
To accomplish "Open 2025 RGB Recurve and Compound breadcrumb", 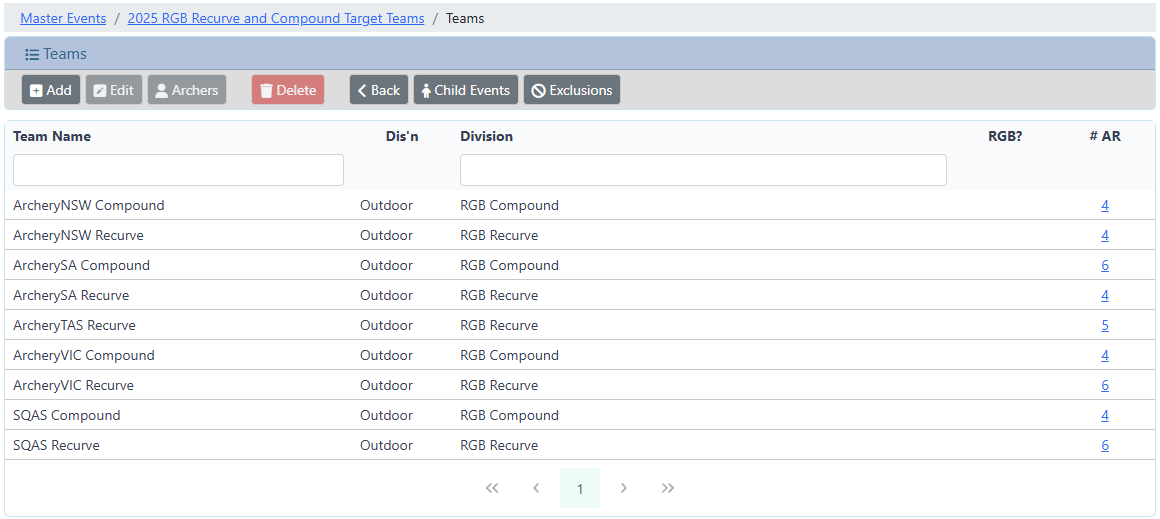I will 275,18.
